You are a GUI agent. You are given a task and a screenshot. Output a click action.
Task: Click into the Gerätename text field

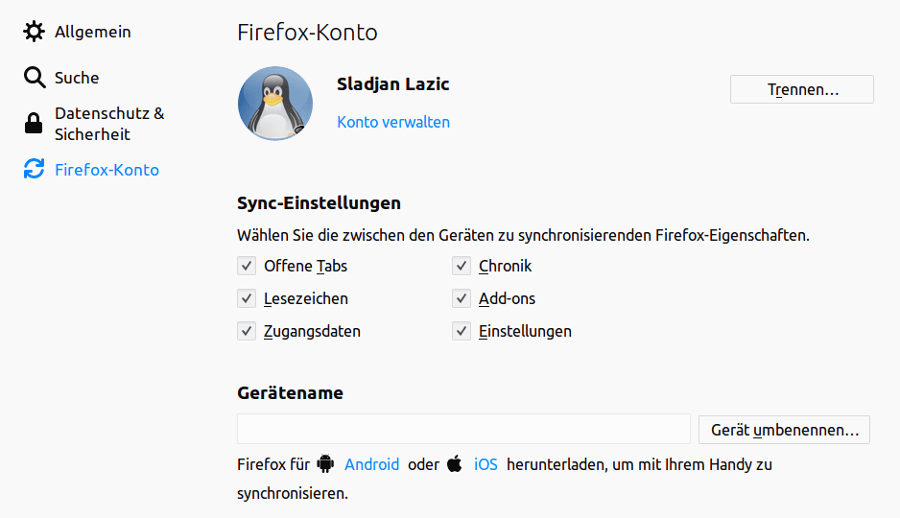pyautogui.click(x=464, y=429)
